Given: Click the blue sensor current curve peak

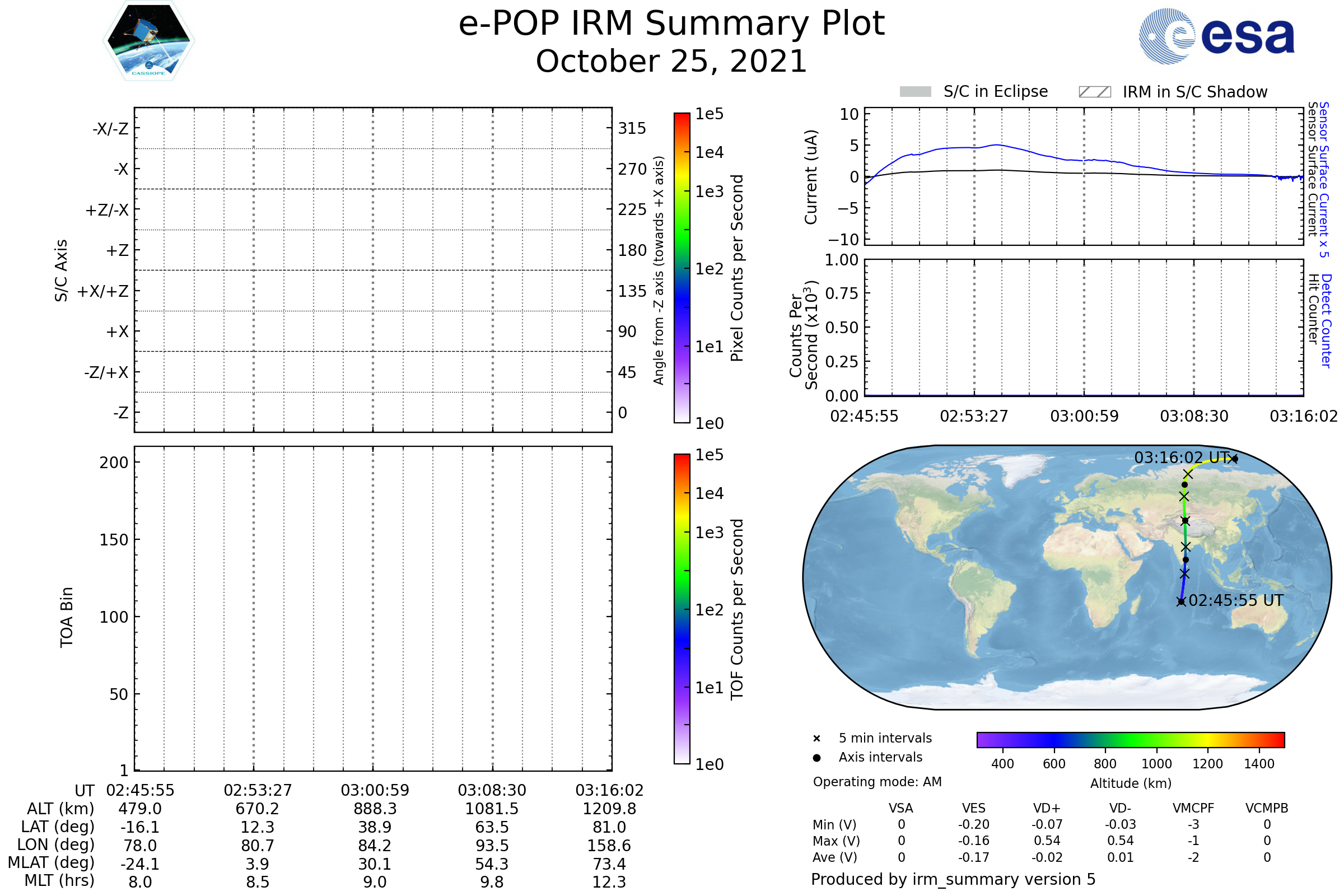Looking at the screenshot, I should click(x=997, y=145).
